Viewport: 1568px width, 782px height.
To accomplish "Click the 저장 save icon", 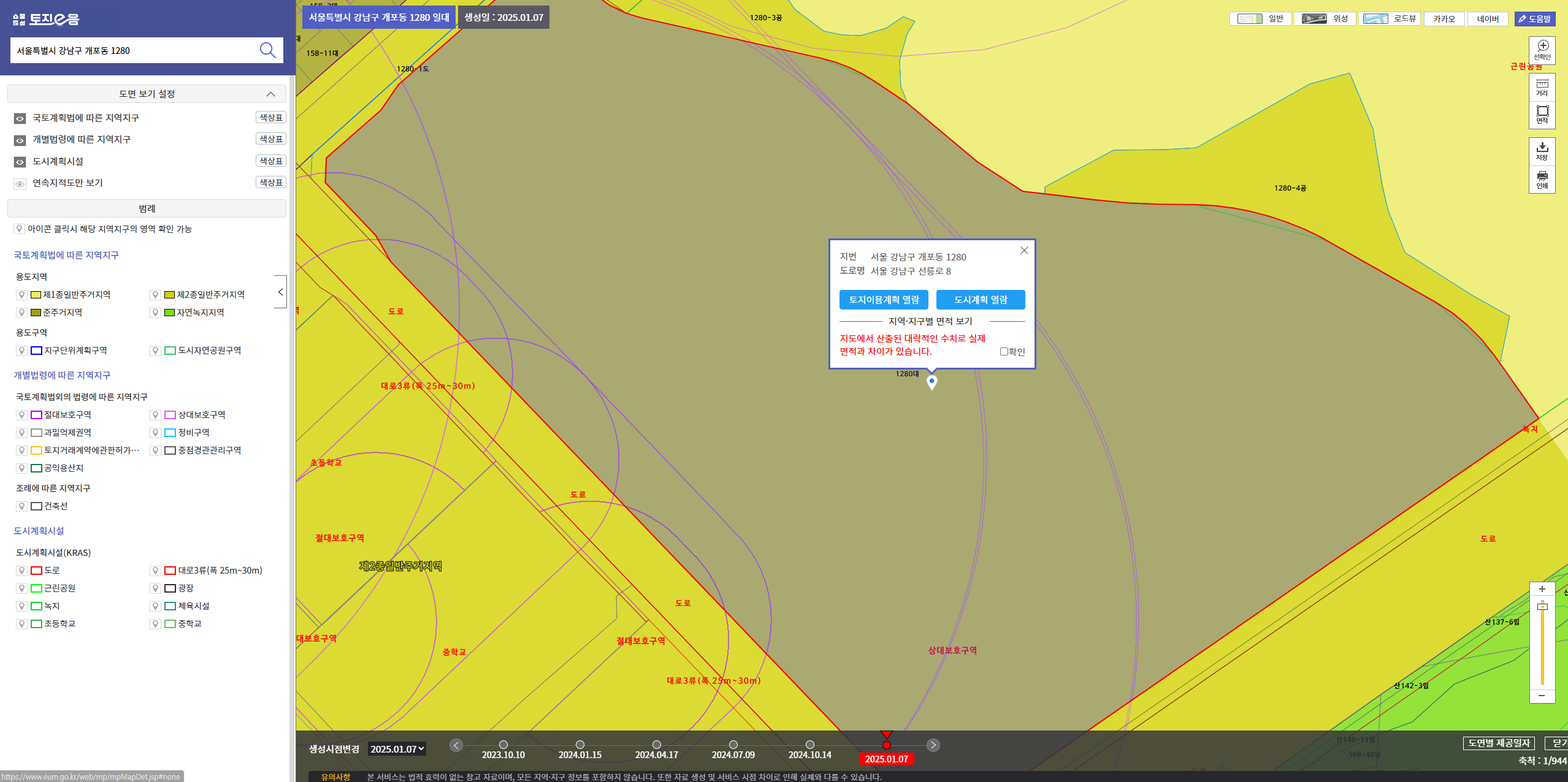I will coord(1542,151).
